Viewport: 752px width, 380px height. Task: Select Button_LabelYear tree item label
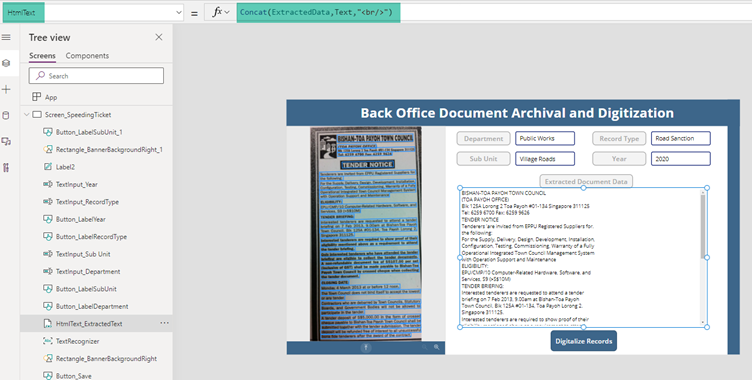pos(81,219)
